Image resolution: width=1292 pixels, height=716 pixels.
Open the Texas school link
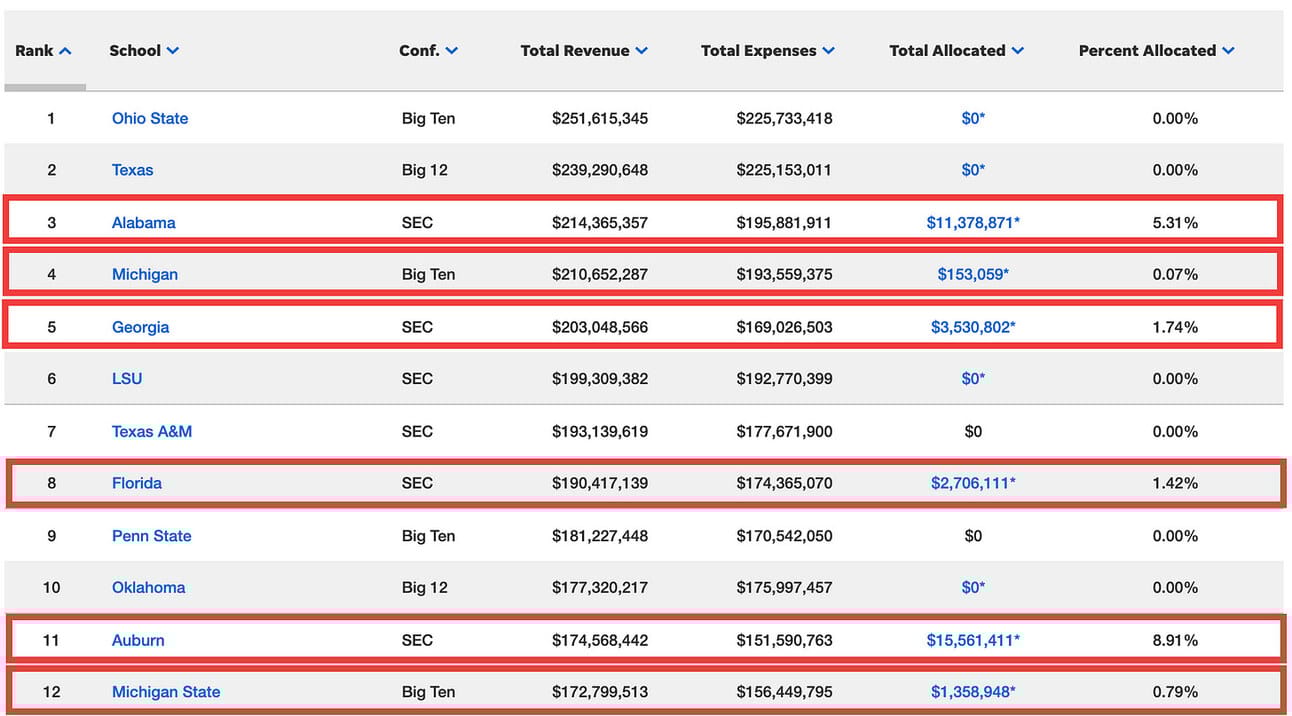[x=132, y=170]
